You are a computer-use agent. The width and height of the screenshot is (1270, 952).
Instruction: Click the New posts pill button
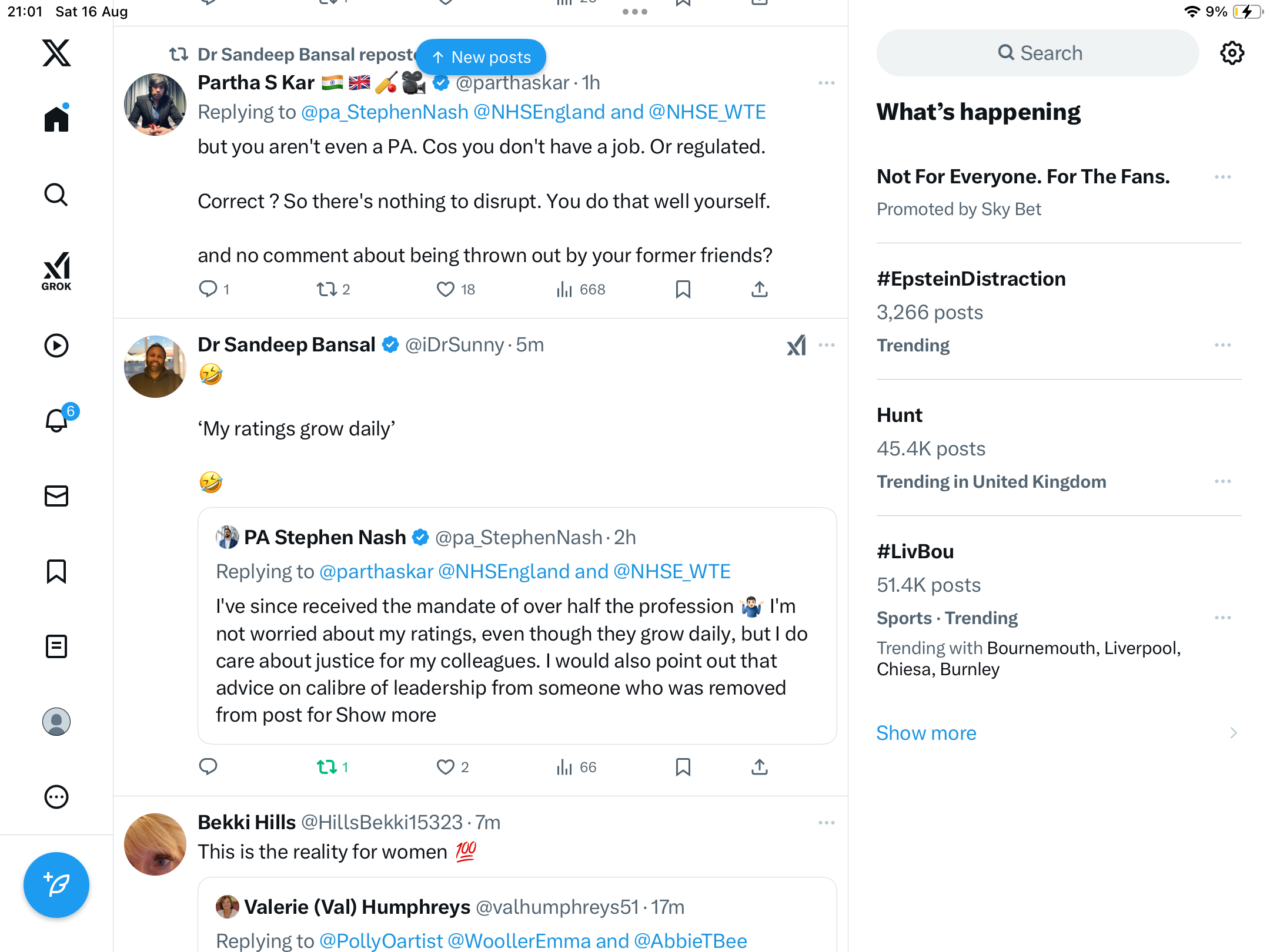(x=481, y=57)
